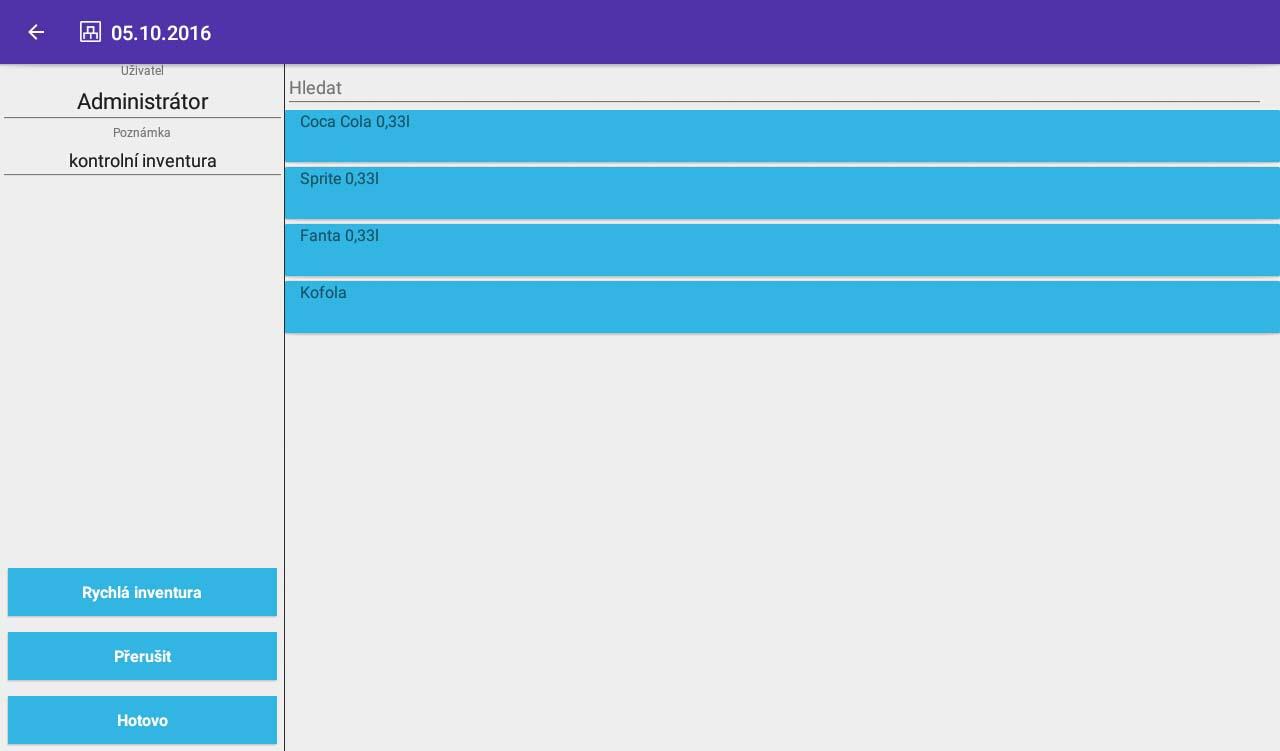
Task: Tap the Kofola list item
Action: pos(782,307)
